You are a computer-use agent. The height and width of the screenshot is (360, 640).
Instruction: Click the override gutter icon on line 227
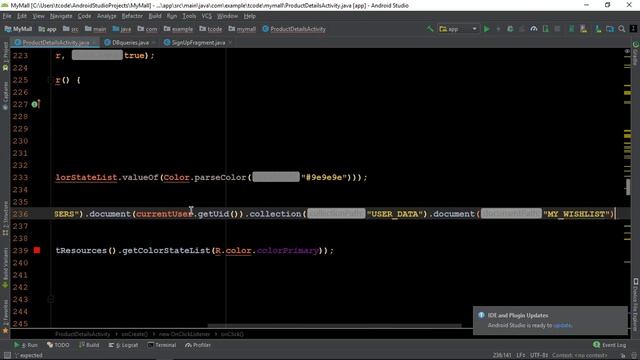click(36, 104)
